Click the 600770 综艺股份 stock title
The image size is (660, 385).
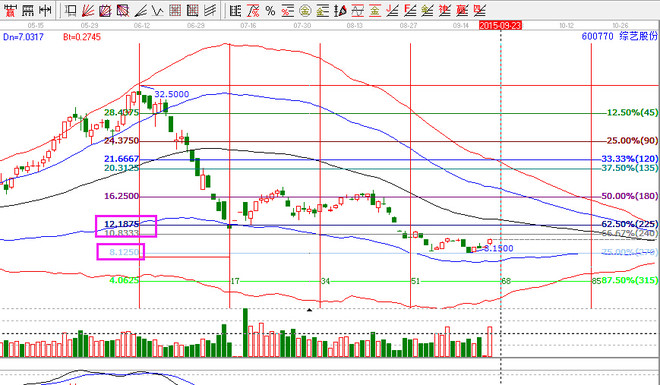point(619,37)
